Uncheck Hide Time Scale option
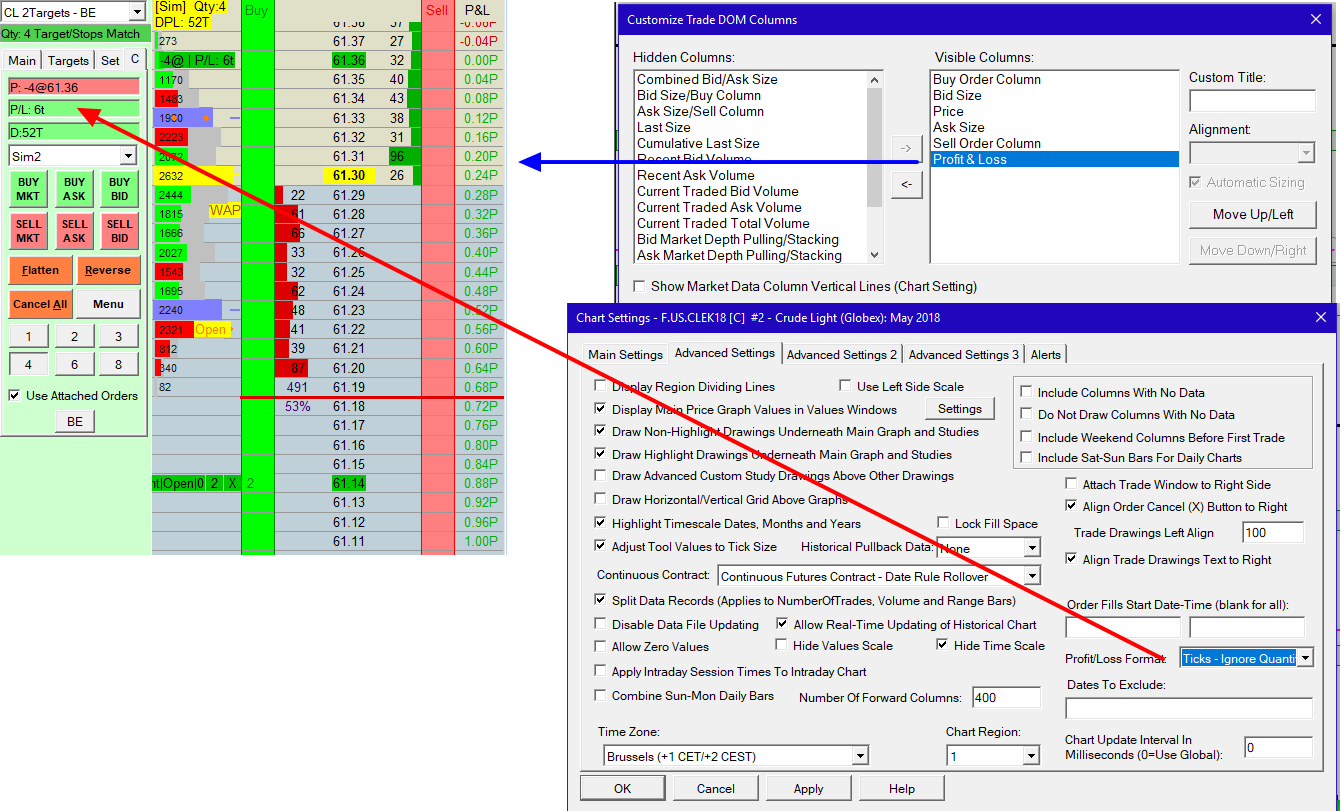This screenshot has width=1341, height=811. point(942,645)
